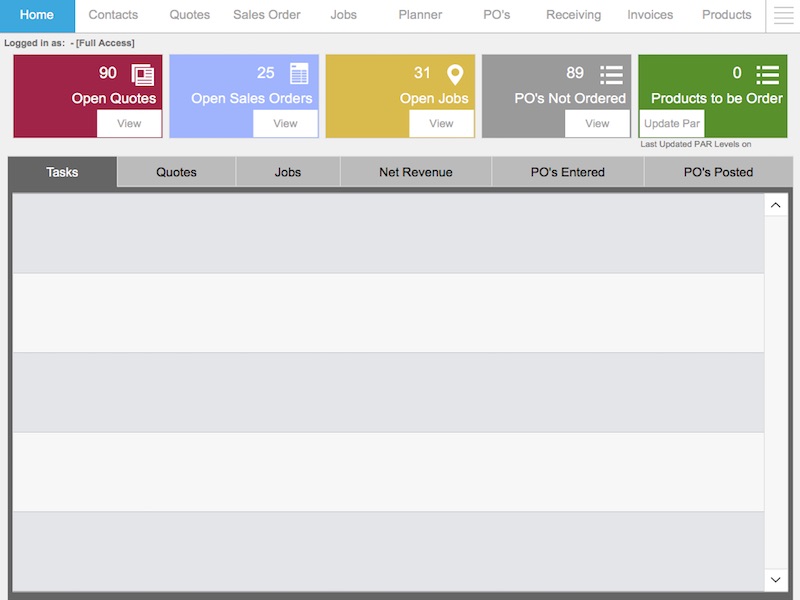
Task: Open the PO's Posted tab
Action: [x=718, y=172]
